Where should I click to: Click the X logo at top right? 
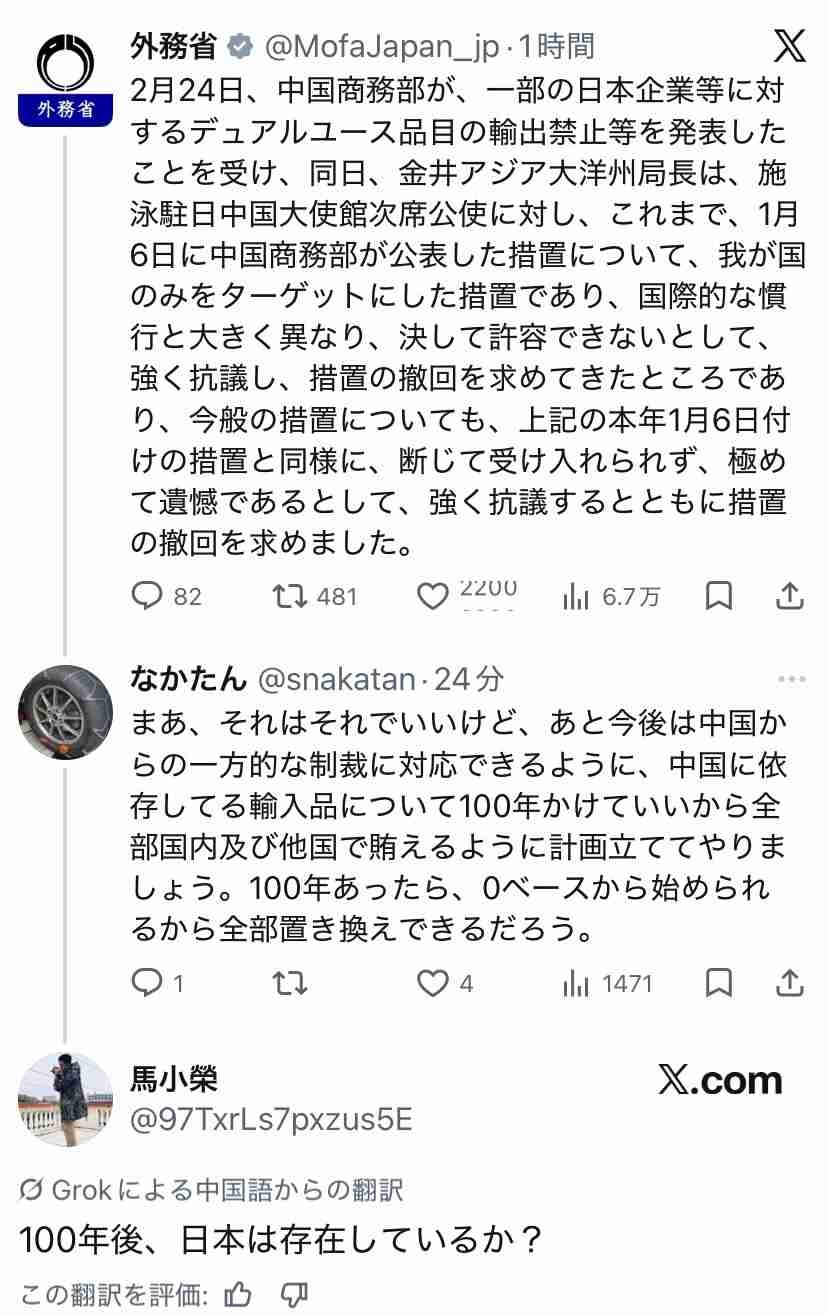click(790, 45)
